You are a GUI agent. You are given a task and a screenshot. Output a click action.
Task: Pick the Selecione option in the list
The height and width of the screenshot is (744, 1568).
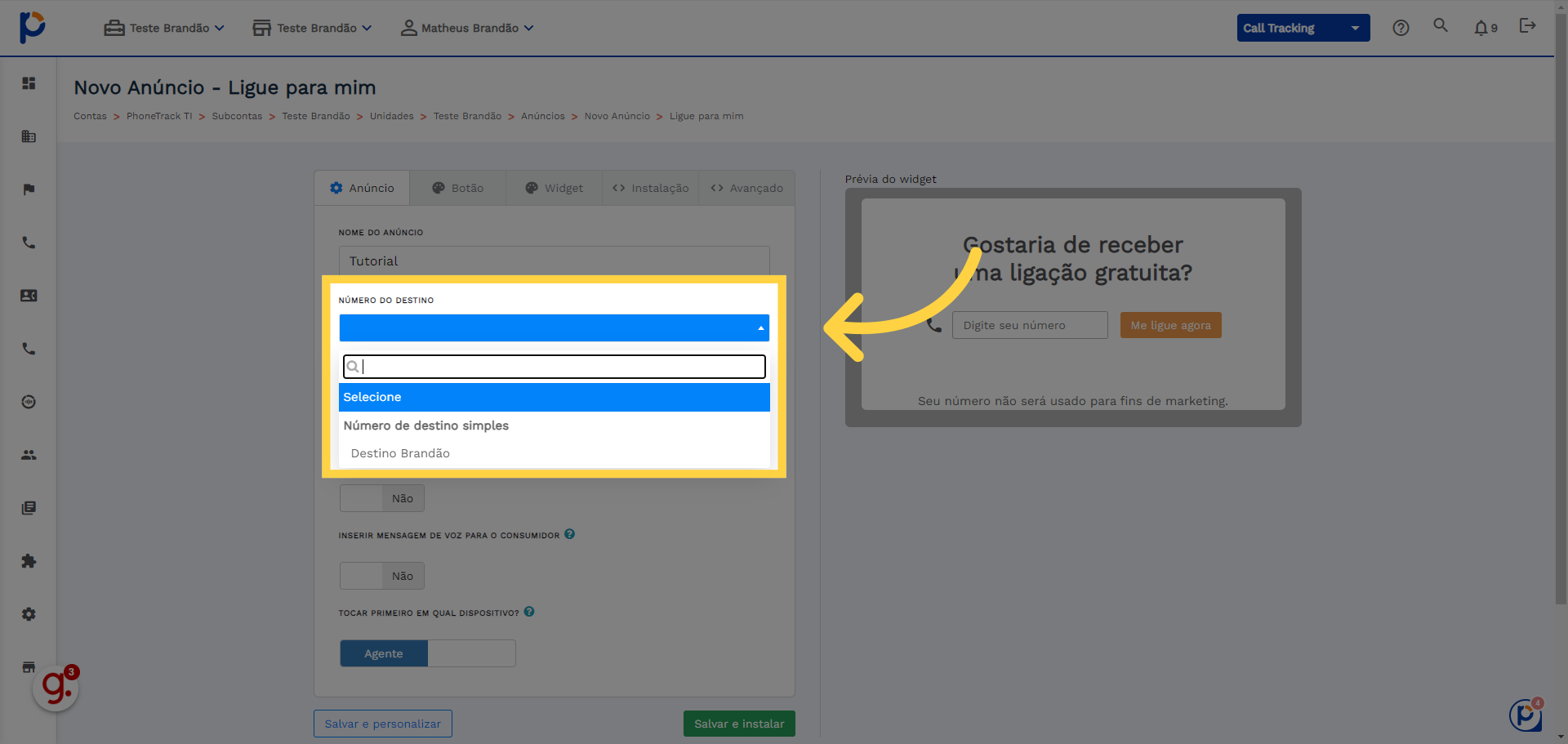[x=555, y=397]
